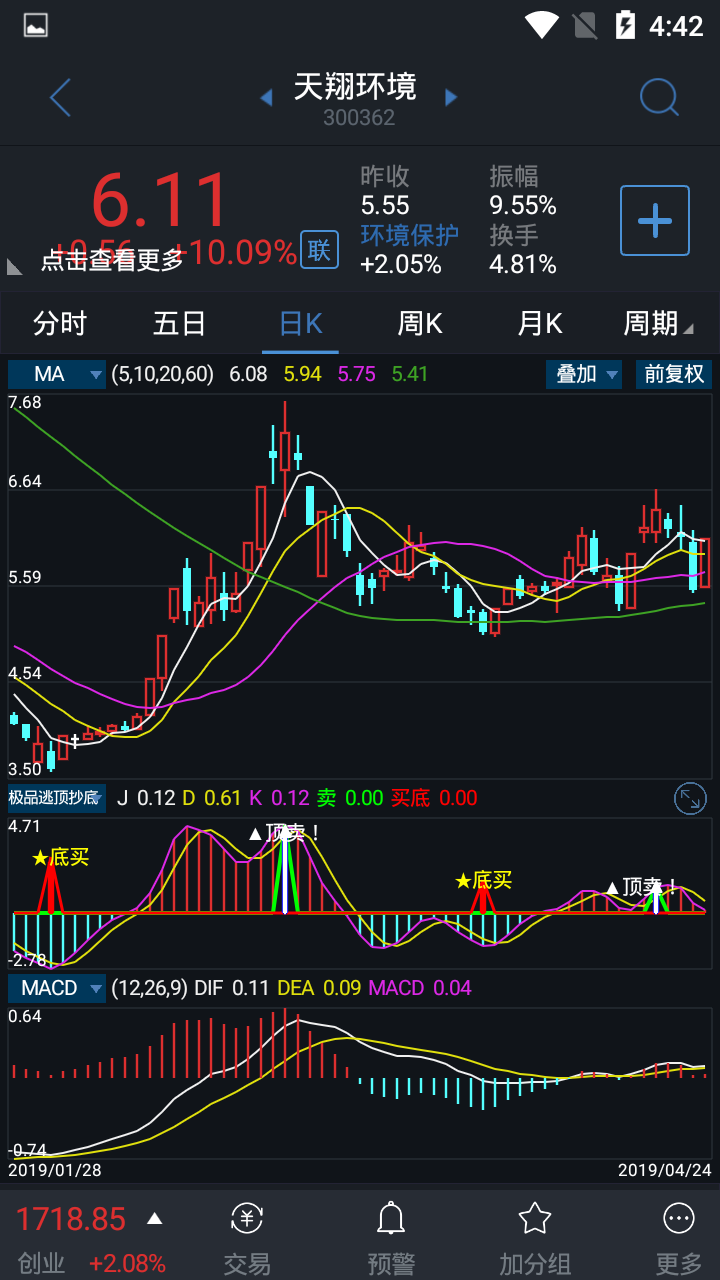Image resolution: width=720 pixels, height=1280 pixels.
Task: Open 预警 alert bell icon
Action: (391, 1219)
